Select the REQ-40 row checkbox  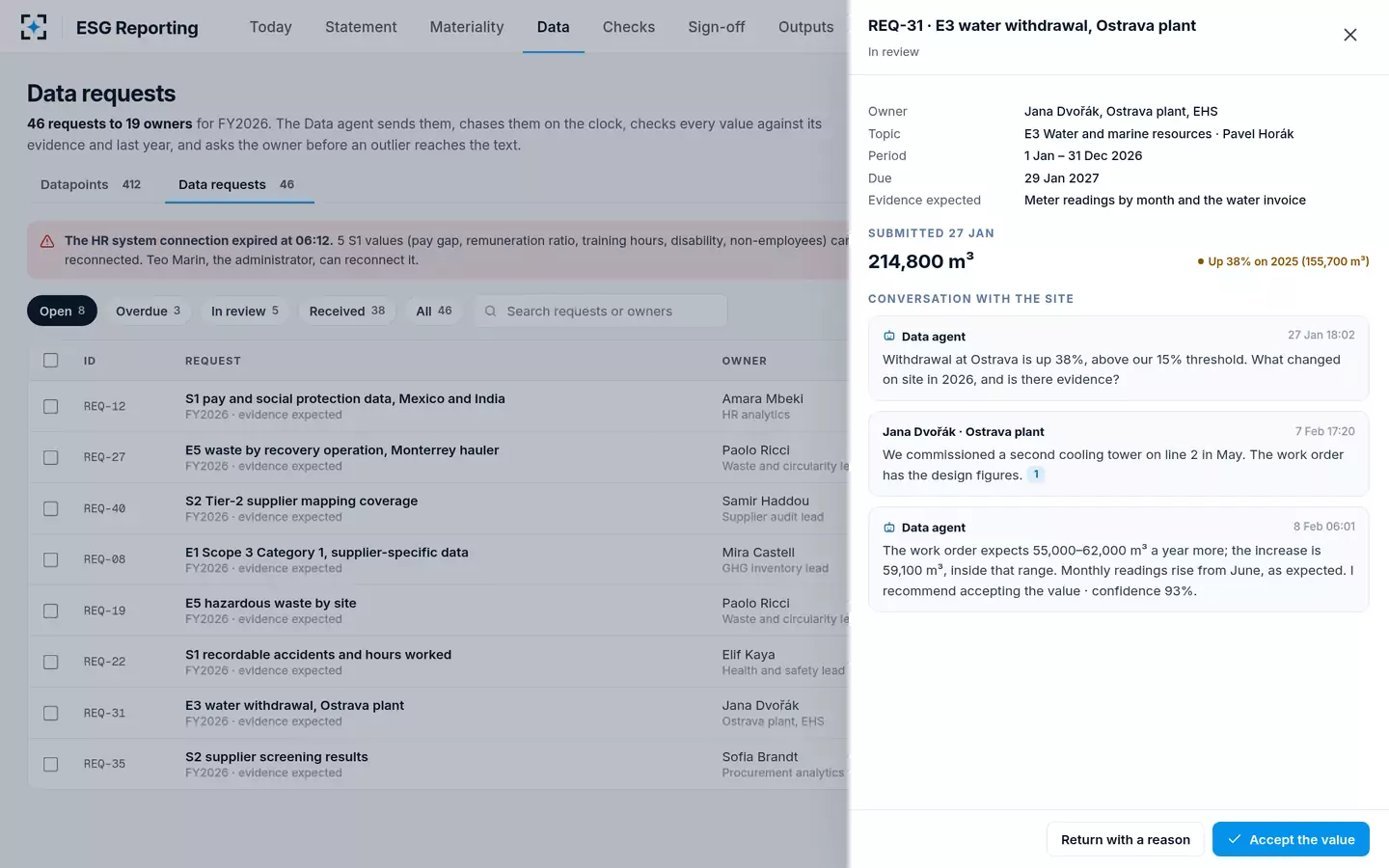click(x=51, y=509)
